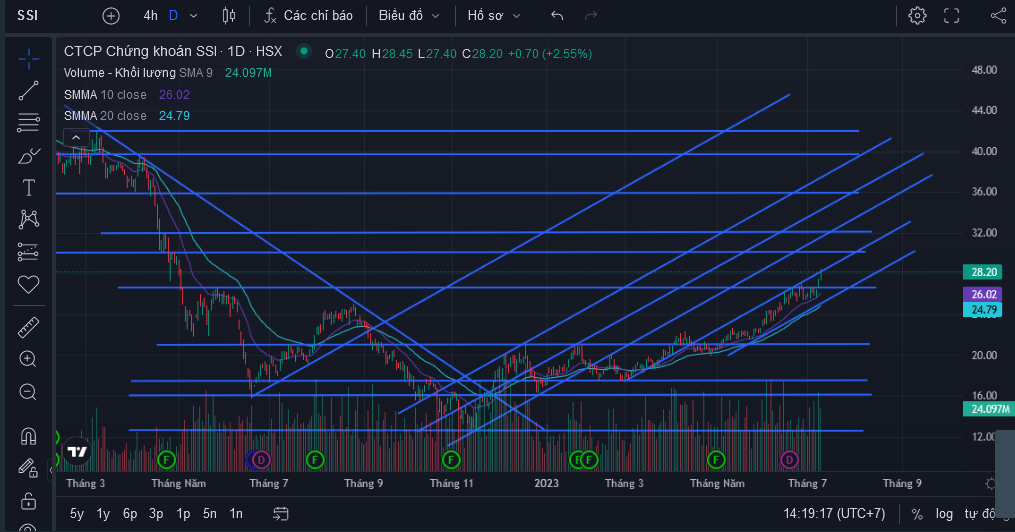Select the brush drawing tool
This screenshot has width=1015, height=532.
pos(28,155)
